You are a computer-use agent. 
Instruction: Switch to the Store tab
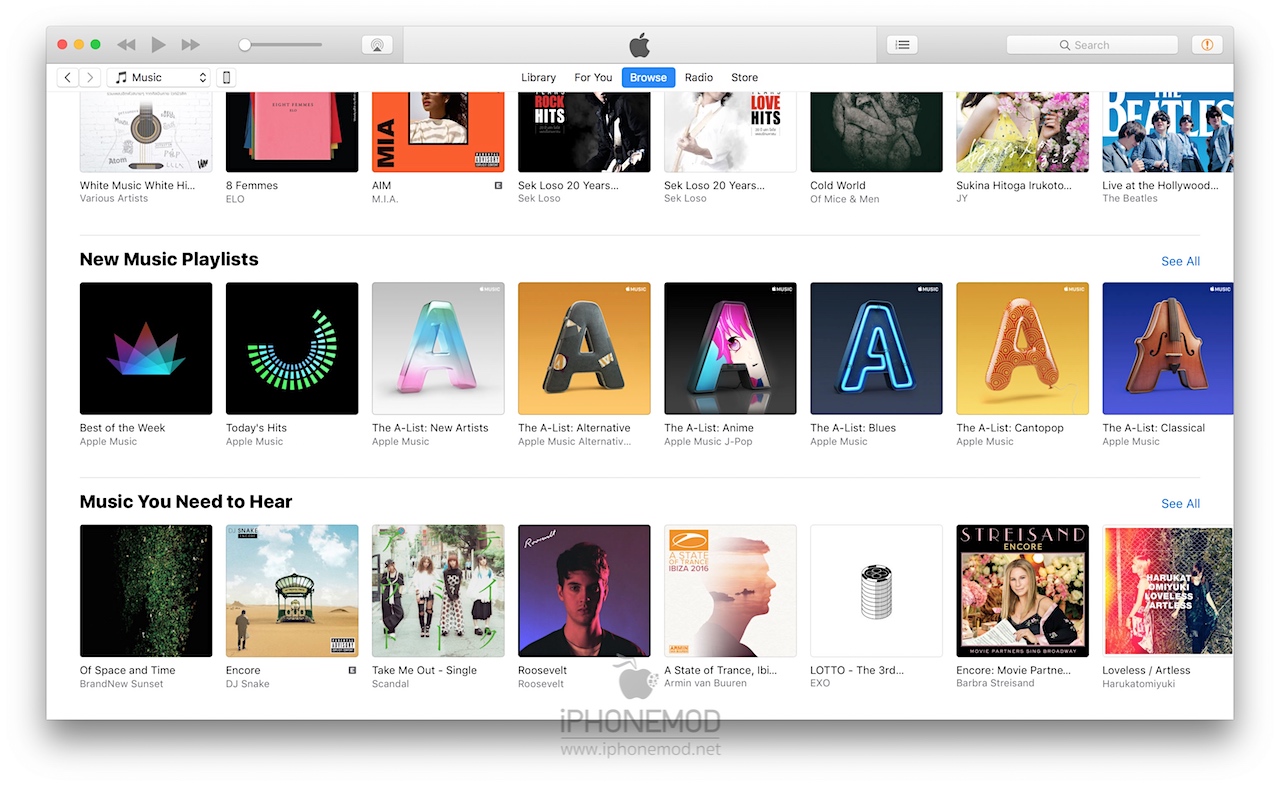(x=744, y=77)
